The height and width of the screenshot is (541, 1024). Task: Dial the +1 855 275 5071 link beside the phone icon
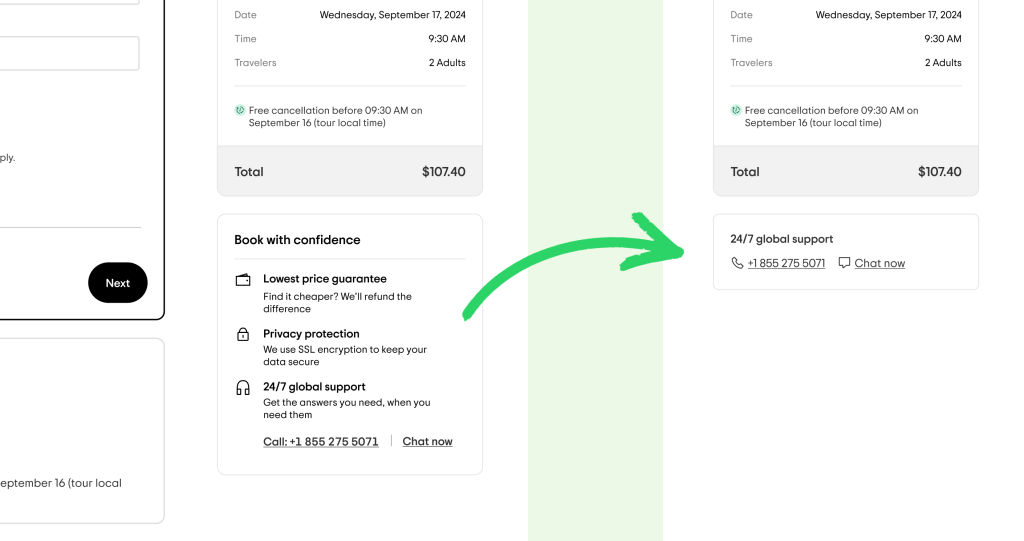click(786, 263)
